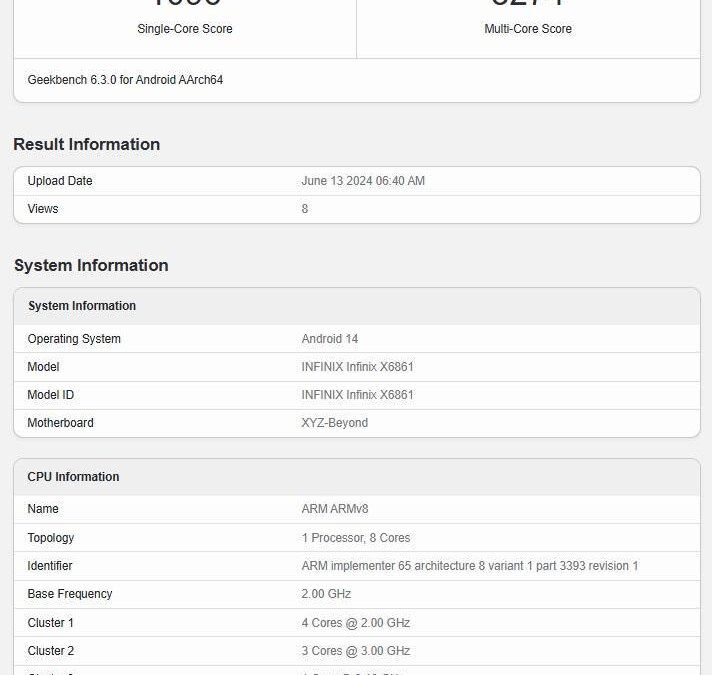The height and width of the screenshot is (675, 712).
Task: Click the Topology row label
Action: pyautogui.click(x=51, y=538)
